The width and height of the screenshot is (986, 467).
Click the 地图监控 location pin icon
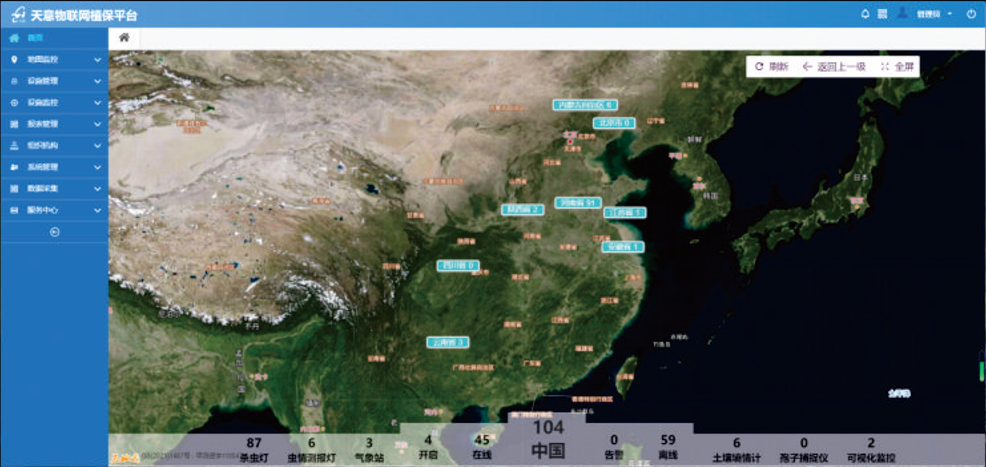pos(14,60)
